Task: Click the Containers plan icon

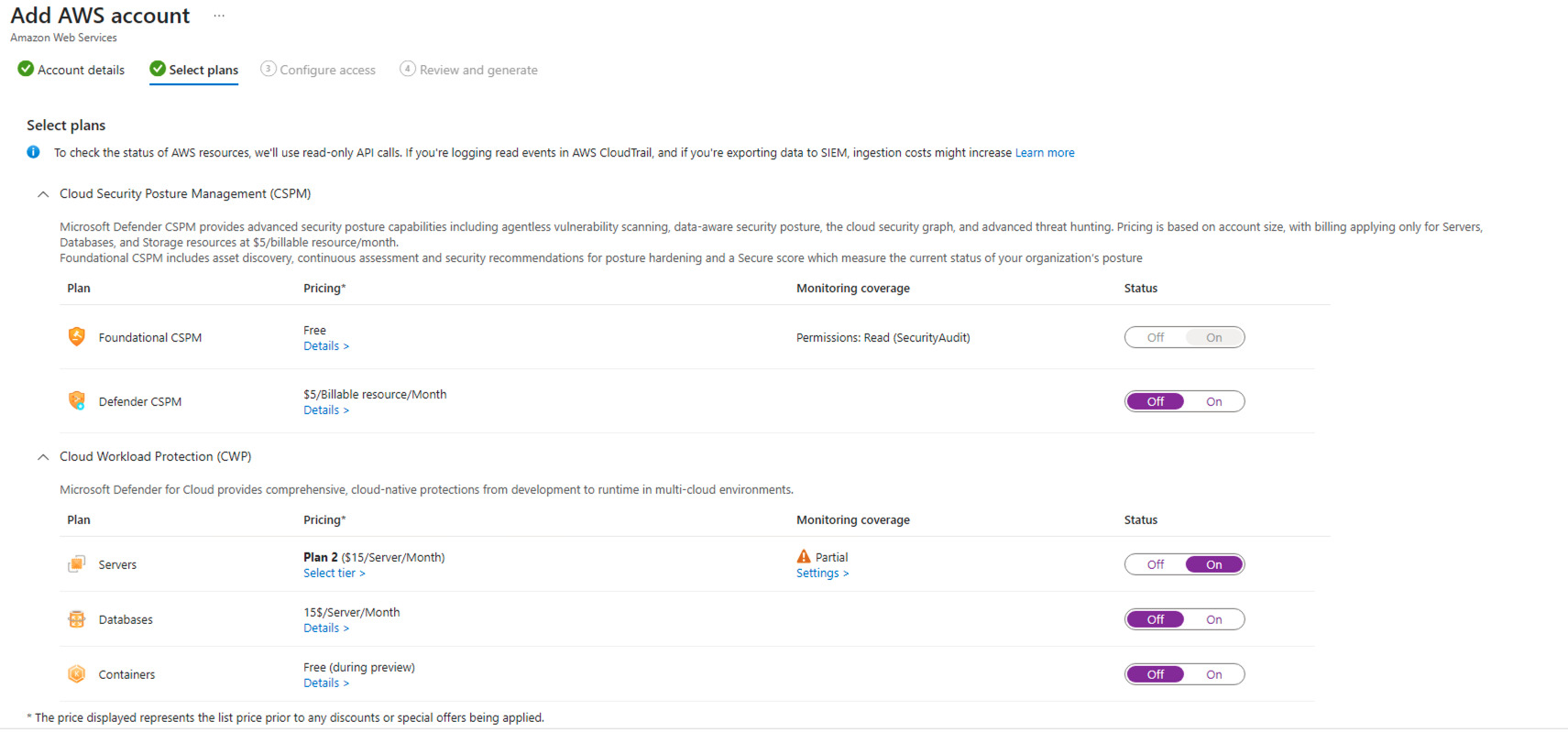Action: [x=77, y=674]
